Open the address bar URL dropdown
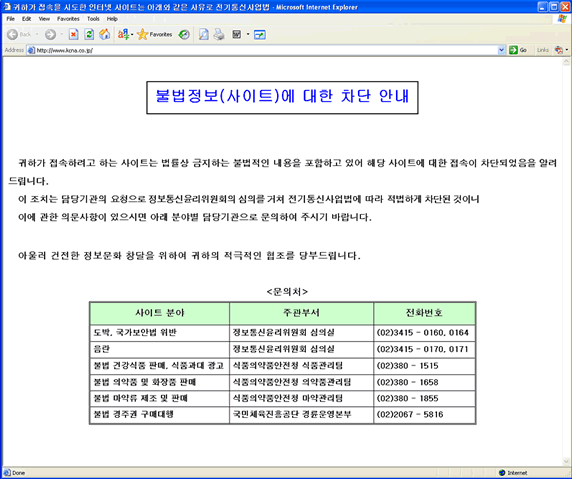Image resolution: width=572 pixels, height=479 pixels. [x=501, y=50]
